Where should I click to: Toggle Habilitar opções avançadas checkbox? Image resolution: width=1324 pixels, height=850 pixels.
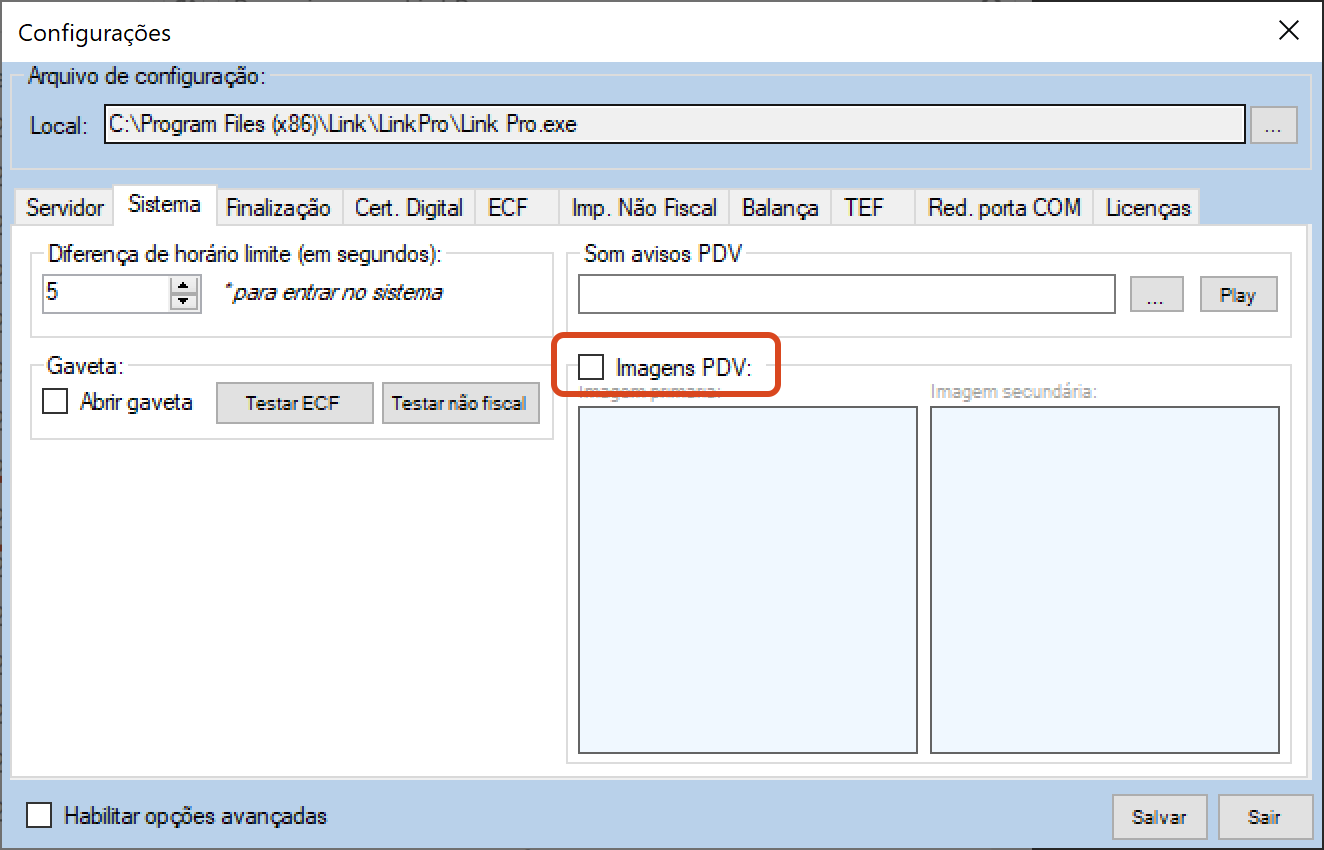[x=40, y=816]
